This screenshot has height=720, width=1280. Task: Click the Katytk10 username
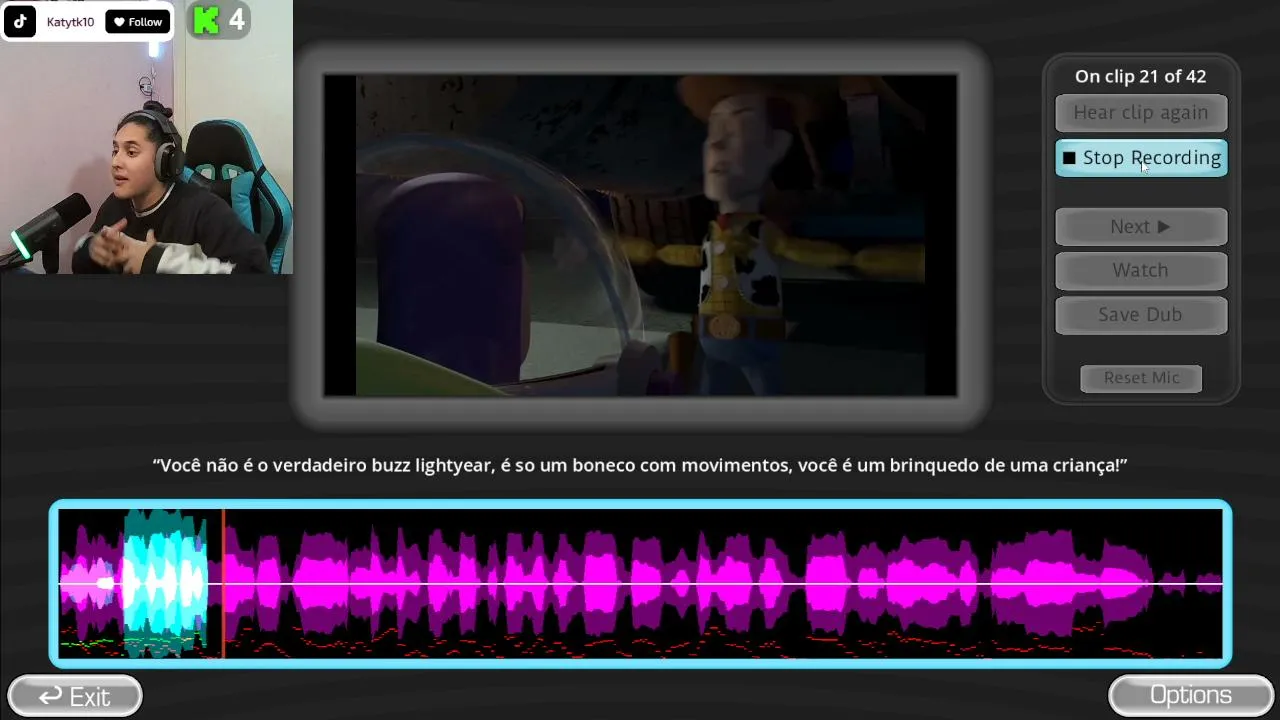click(x=70, y=22)
